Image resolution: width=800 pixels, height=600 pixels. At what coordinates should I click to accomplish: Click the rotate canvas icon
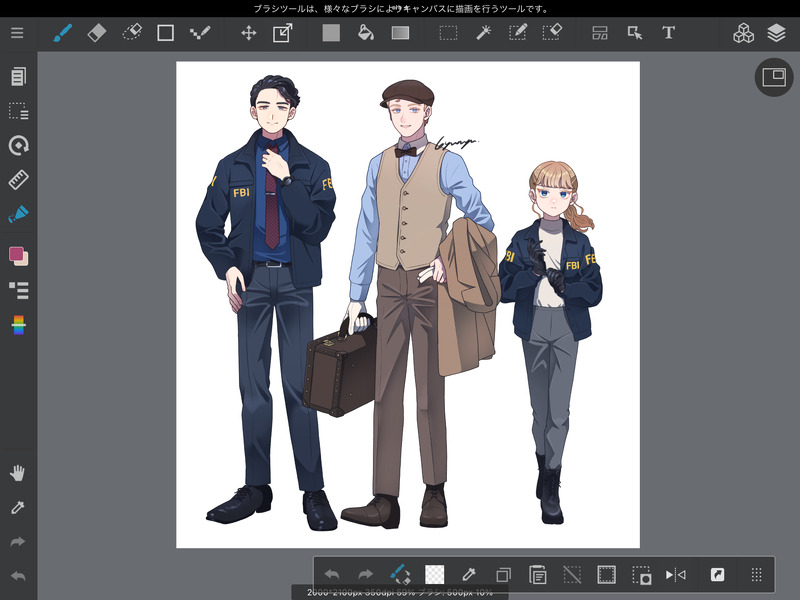[18, 145]
